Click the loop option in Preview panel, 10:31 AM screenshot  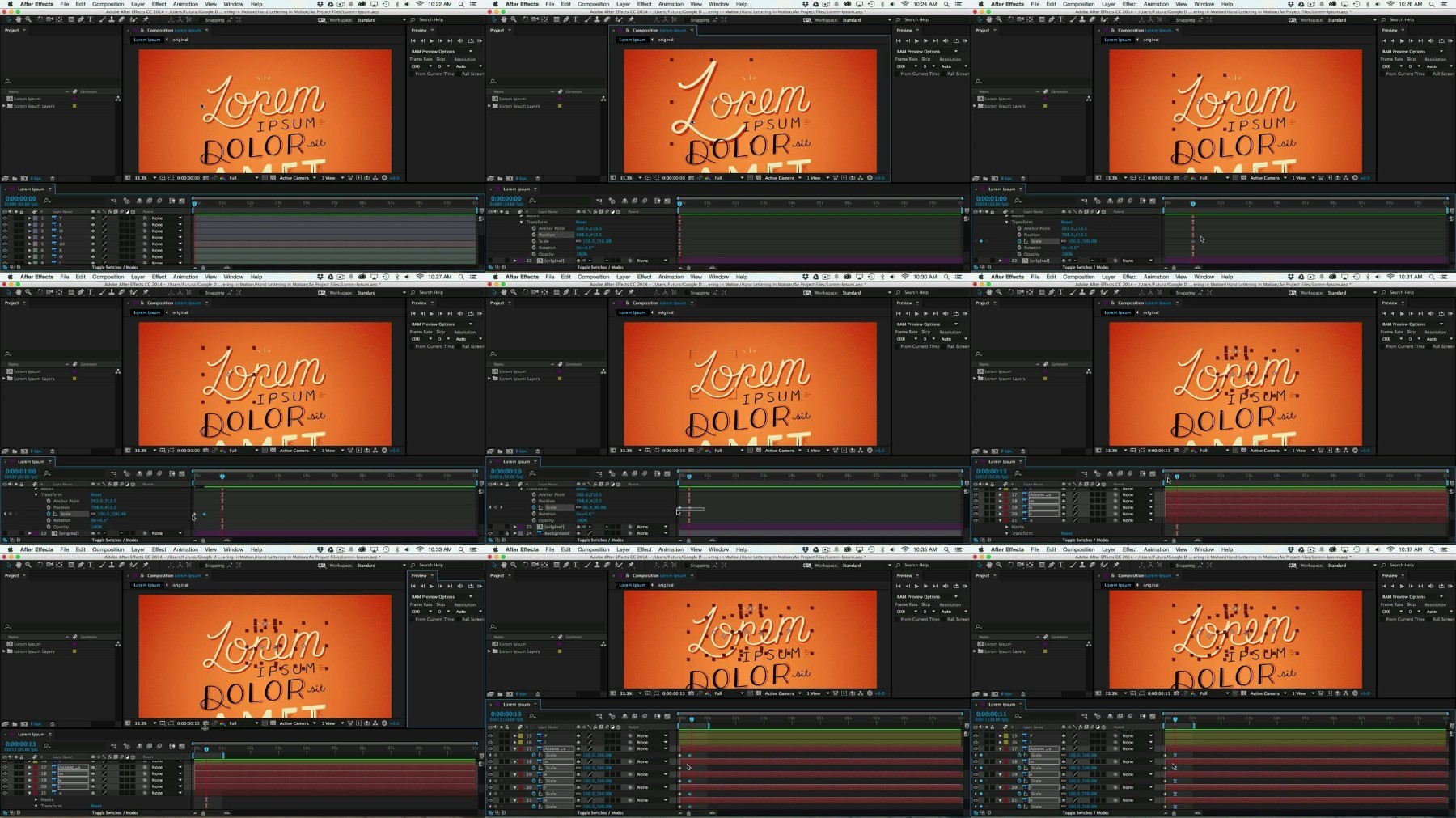point(1441,313)
